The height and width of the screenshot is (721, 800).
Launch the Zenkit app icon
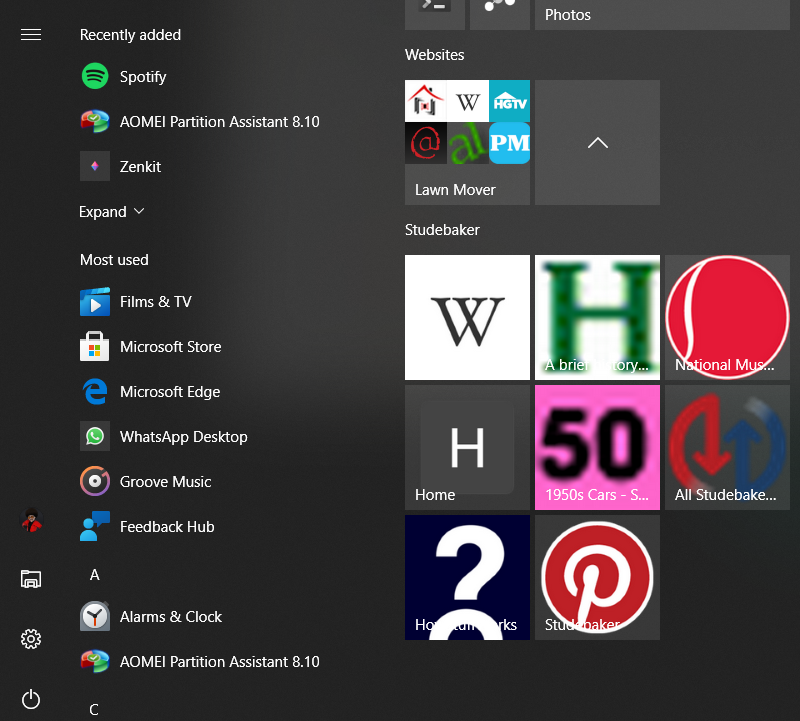[95, 166]
